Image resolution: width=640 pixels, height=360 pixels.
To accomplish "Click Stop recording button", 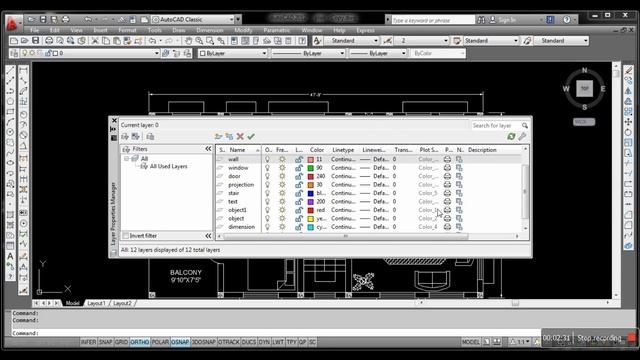I will (x=599, y=338).
